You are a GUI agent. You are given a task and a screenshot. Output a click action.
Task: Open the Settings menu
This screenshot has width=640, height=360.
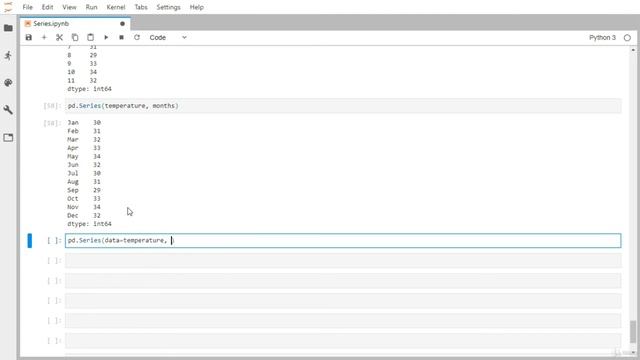pyautogui.click(x=168, y=7)
